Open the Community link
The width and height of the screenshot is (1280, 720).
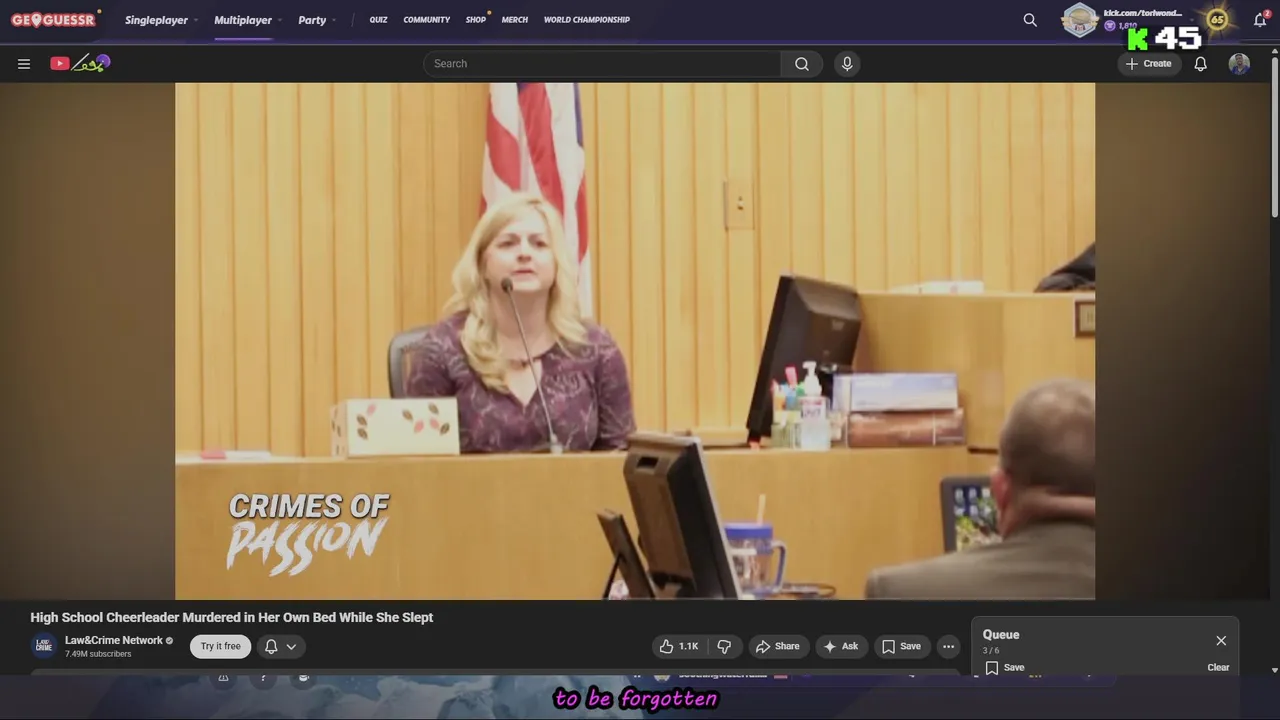point(427,20)
